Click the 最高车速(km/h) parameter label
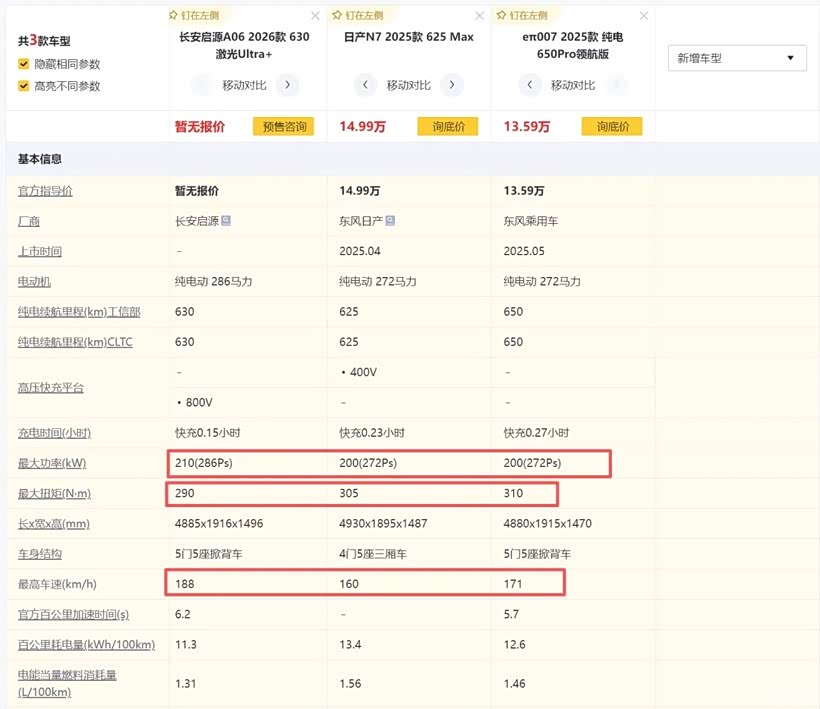Screen dimensions: 820x709 click(x=58, y=584)
